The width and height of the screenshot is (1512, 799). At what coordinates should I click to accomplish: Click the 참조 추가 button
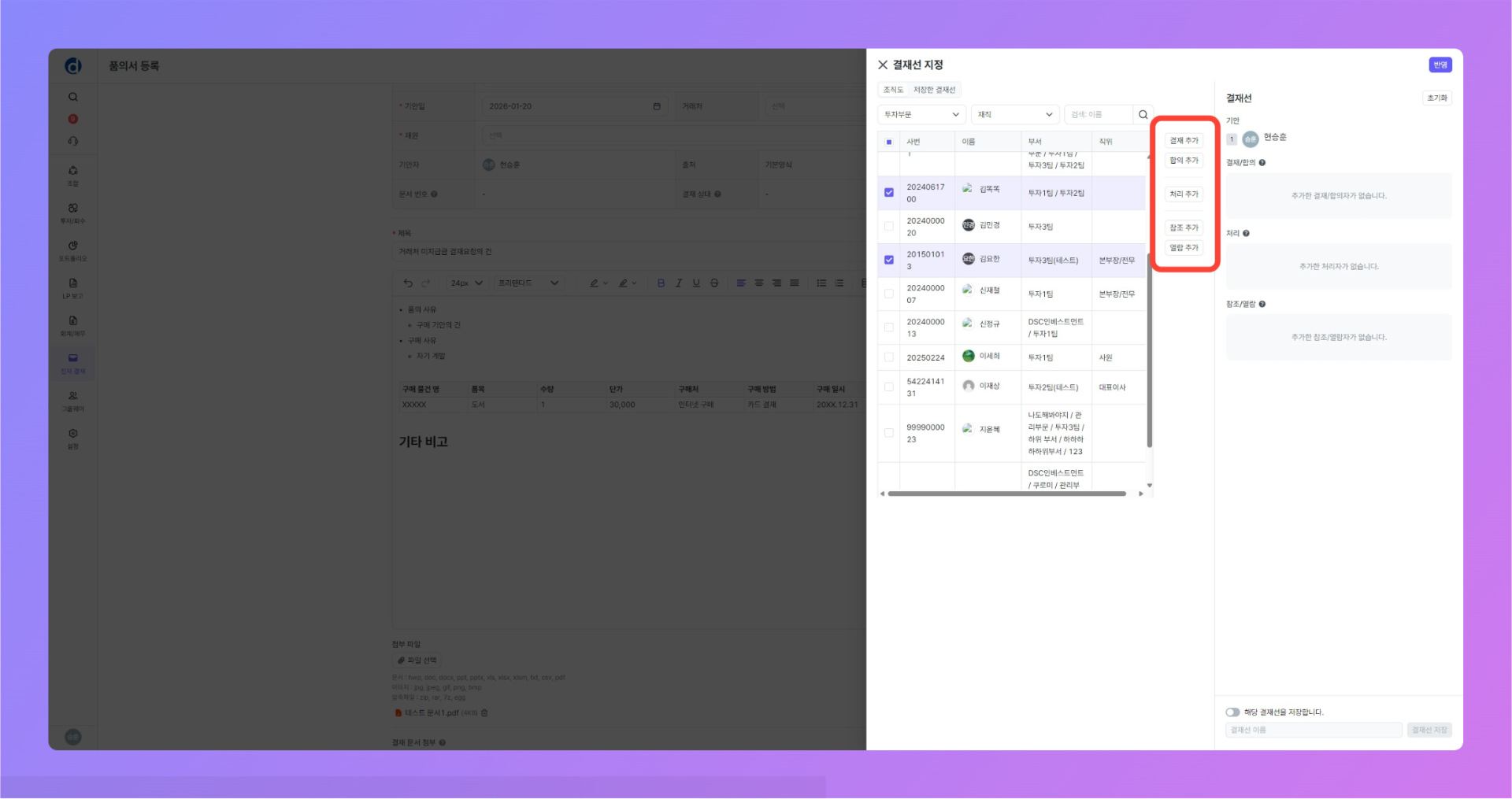(1184, 228)
